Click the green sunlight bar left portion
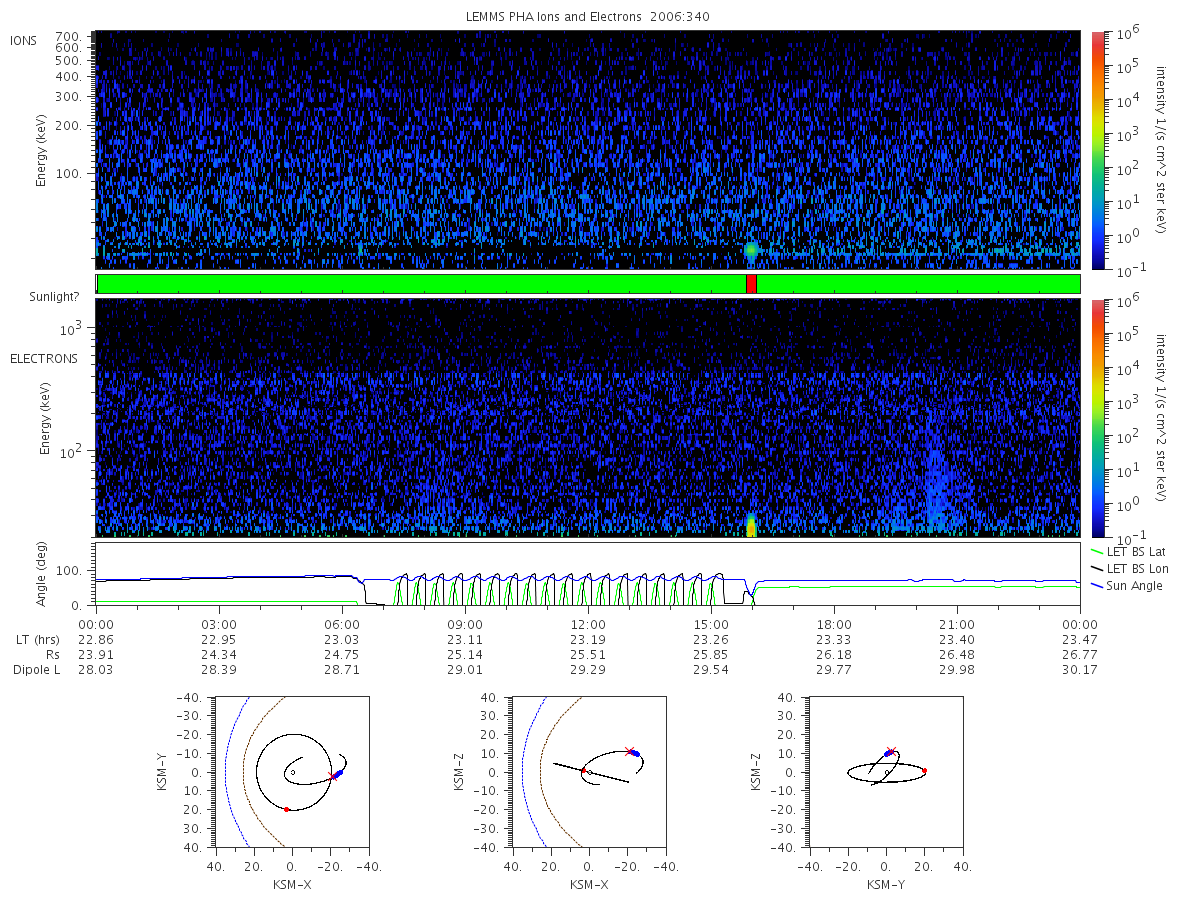1200x900 pixels. click(420, 284)
